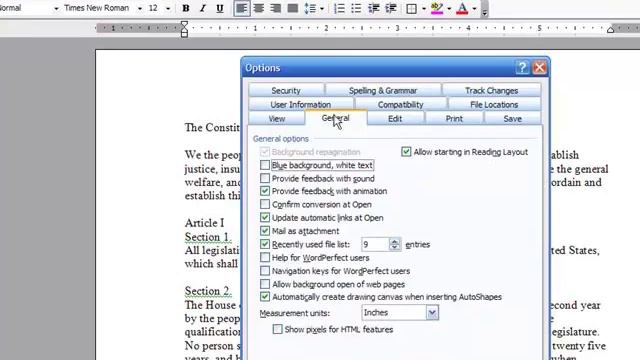Toggle Underline formatting in toolbar
This screenshot has width=640, height=360.
tap(220, 8)
